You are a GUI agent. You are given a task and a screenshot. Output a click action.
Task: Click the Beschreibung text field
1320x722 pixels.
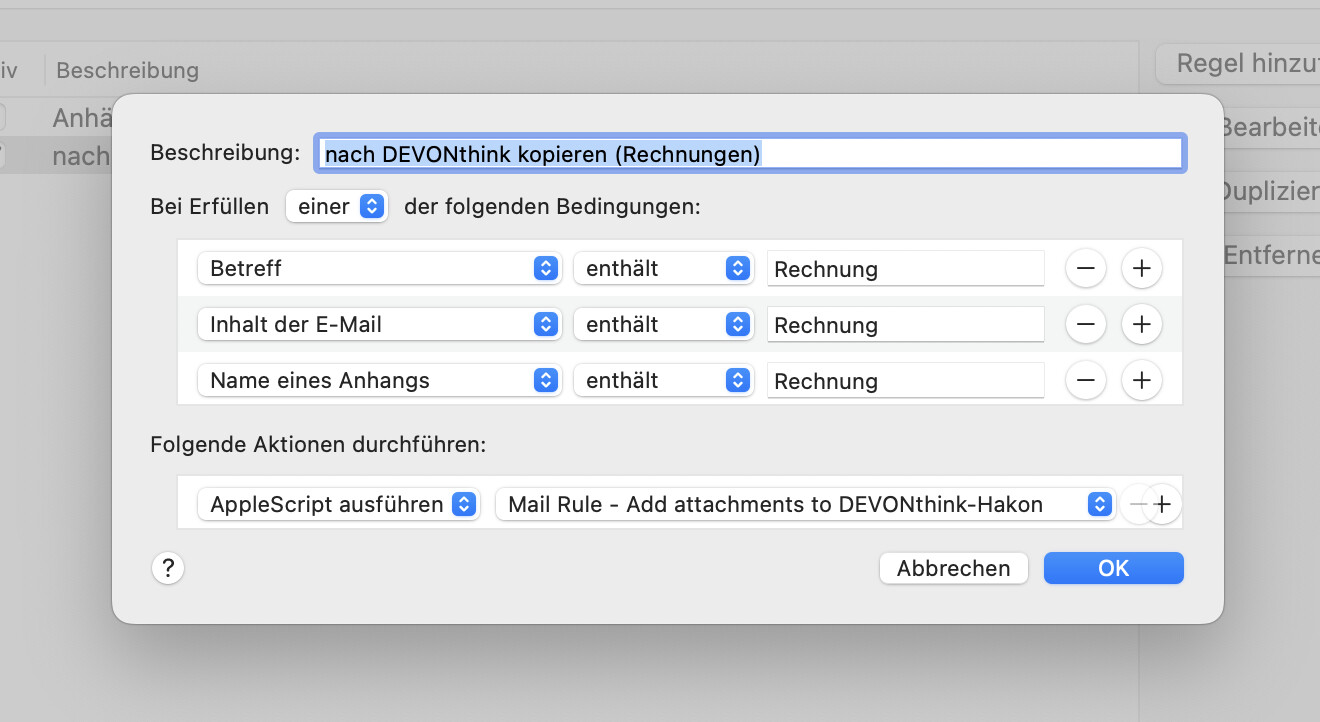click(x=750, y=153)
